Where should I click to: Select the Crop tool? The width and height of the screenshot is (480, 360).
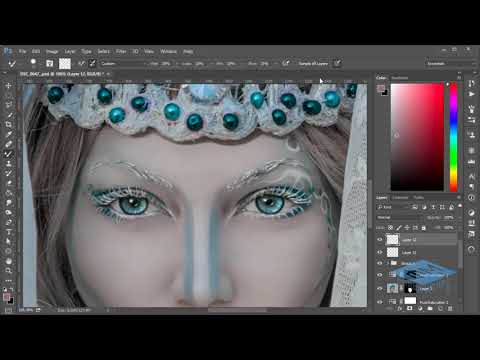click(9, 124)
